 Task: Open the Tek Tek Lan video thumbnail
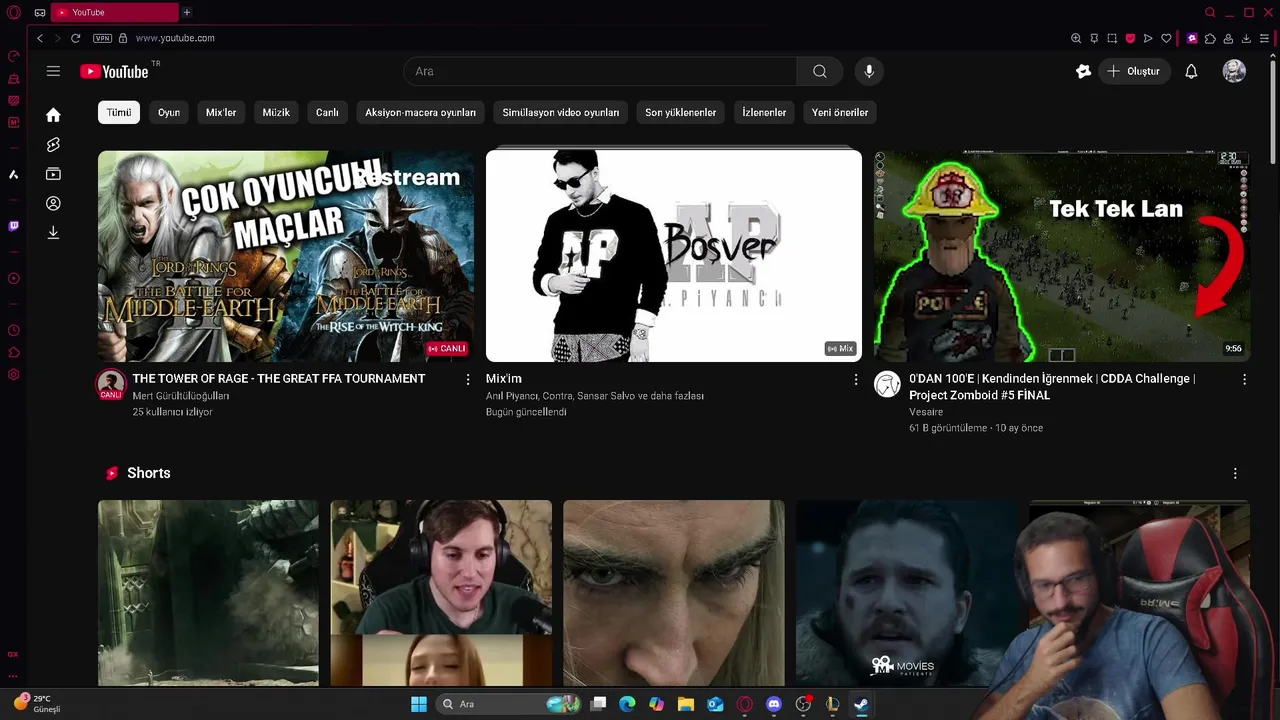point(1062,256)
